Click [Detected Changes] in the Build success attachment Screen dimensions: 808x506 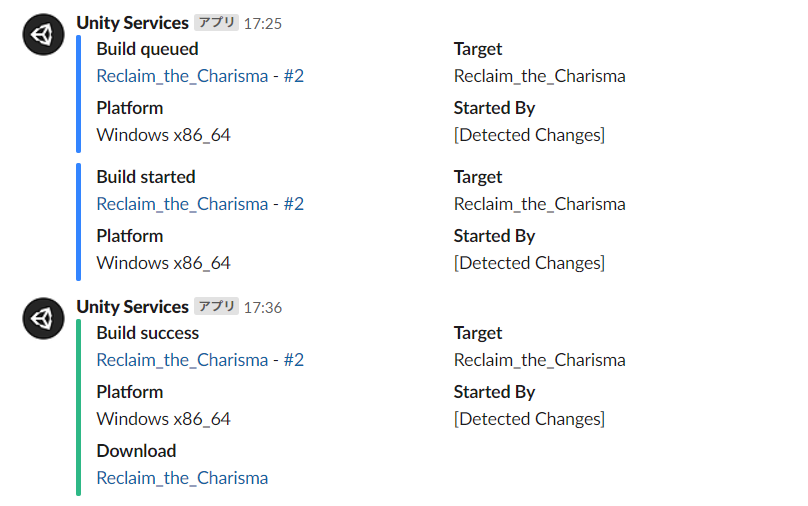[x=529, y=419]
